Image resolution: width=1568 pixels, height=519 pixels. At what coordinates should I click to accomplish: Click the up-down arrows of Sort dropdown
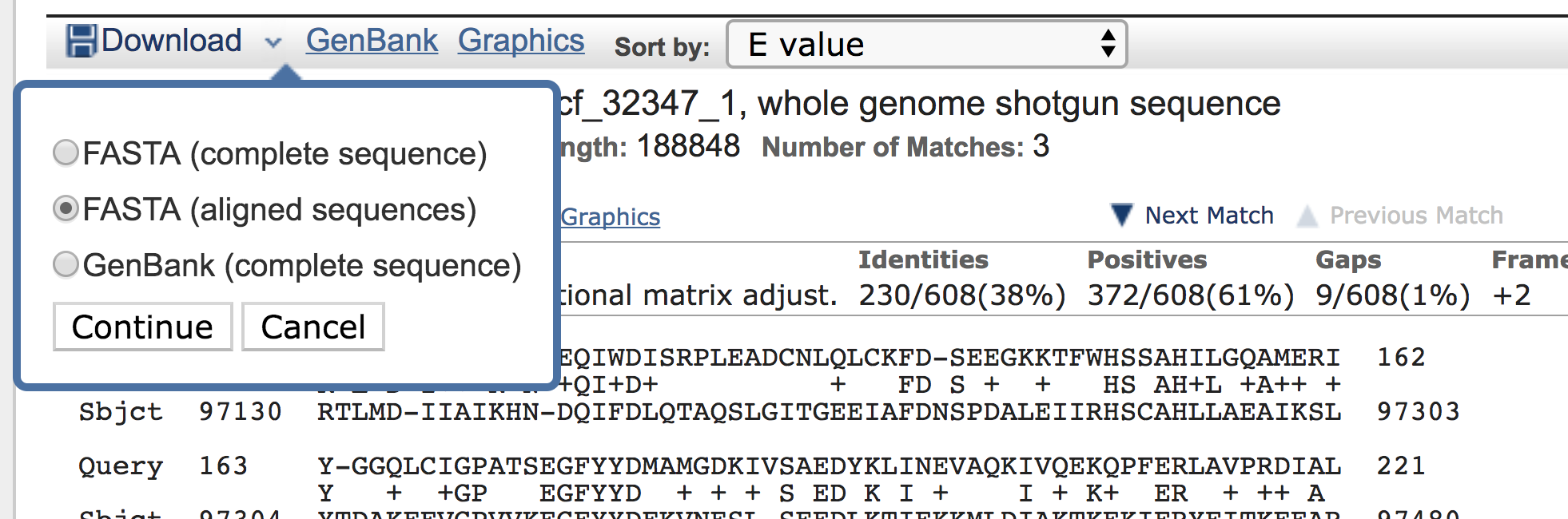tap(1108, 44)
